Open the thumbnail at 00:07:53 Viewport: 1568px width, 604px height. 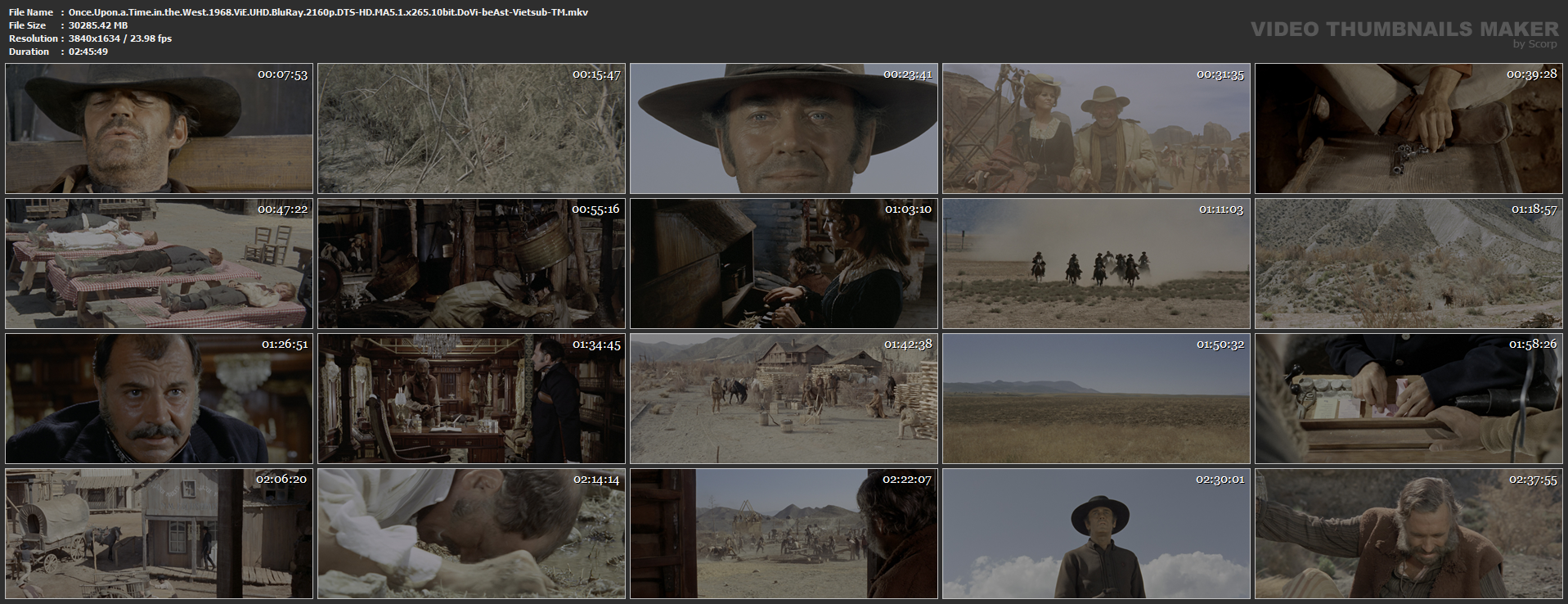(159, 128)
